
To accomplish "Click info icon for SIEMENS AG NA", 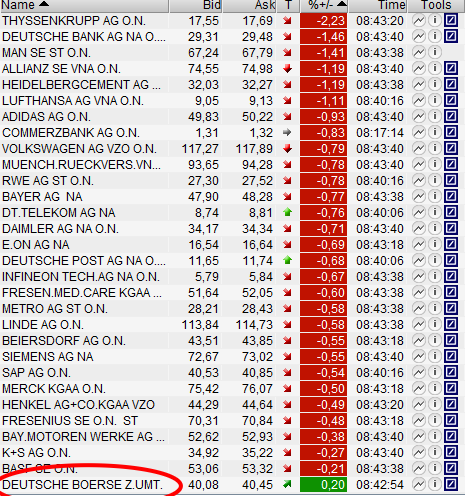I will pyautogui.click(x=435, y=356).
